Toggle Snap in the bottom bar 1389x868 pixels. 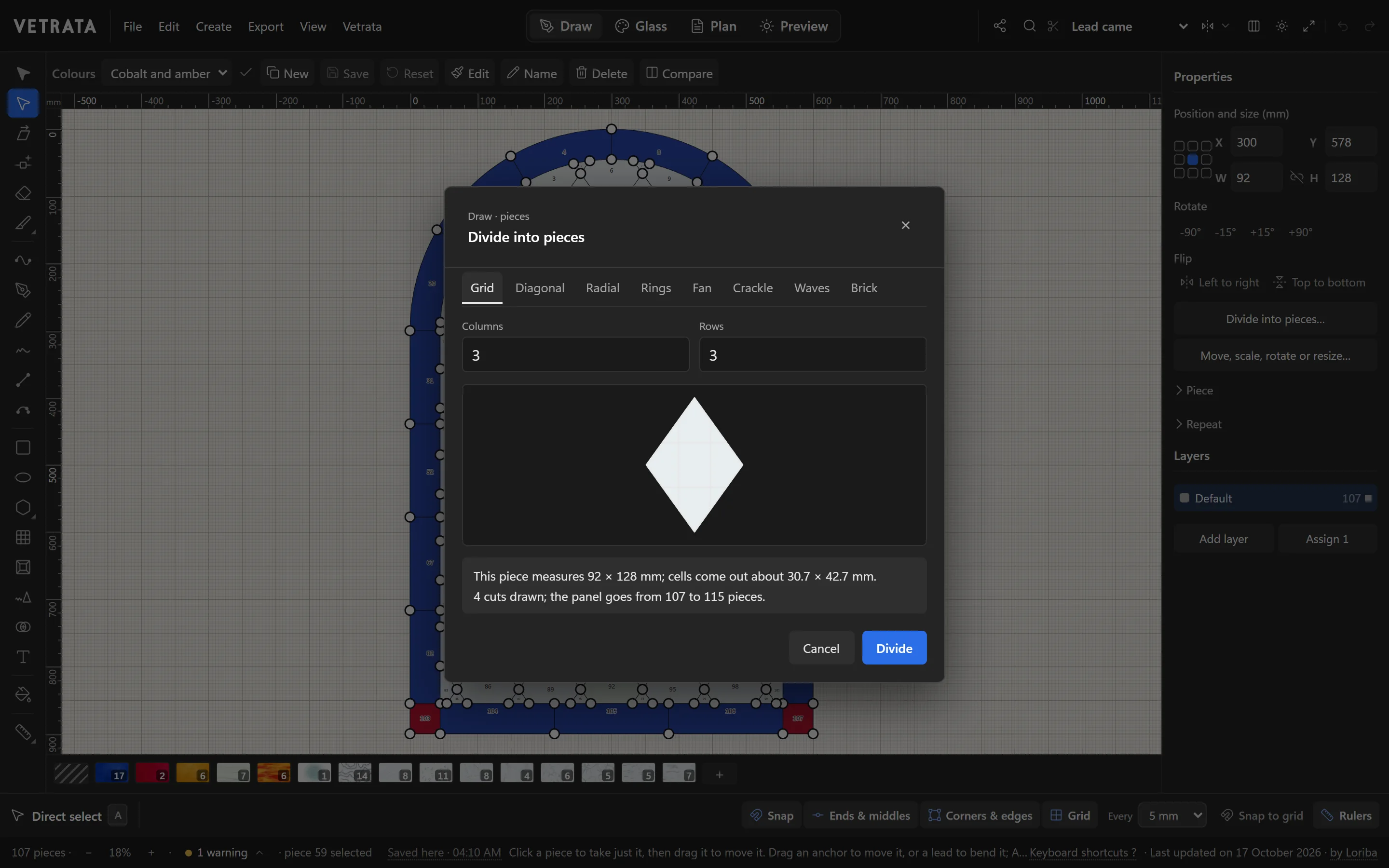click(772, 816)
